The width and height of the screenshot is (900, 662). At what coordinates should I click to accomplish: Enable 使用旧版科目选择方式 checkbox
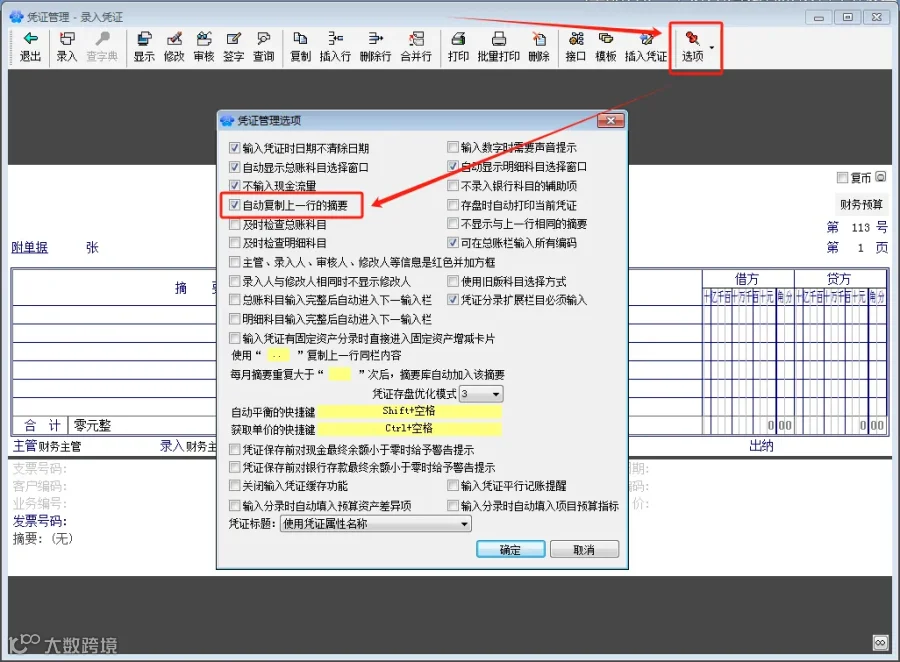(x=453, y=281)
